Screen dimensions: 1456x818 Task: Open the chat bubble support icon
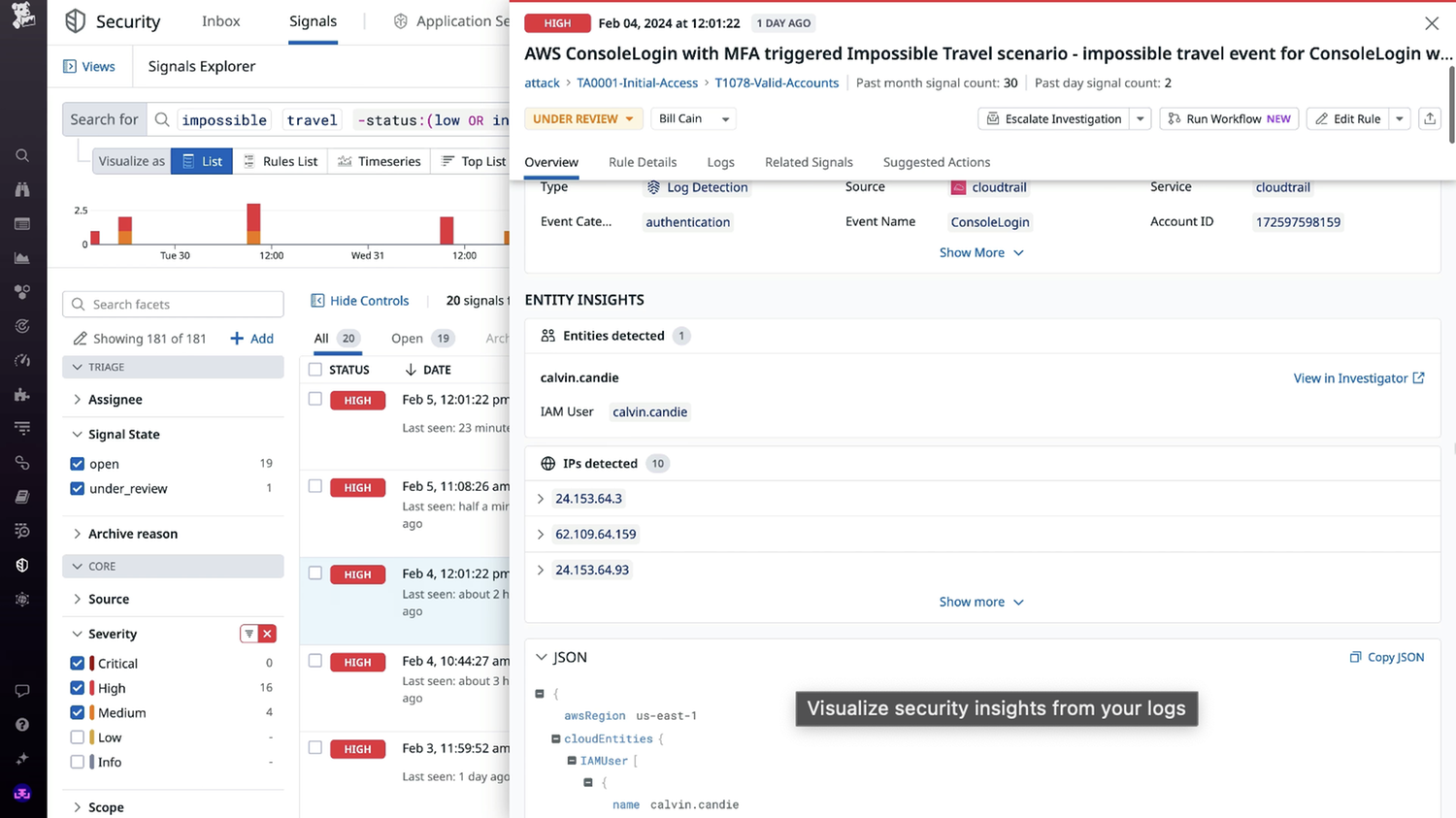pyautogui.click(x=22, y=691)
